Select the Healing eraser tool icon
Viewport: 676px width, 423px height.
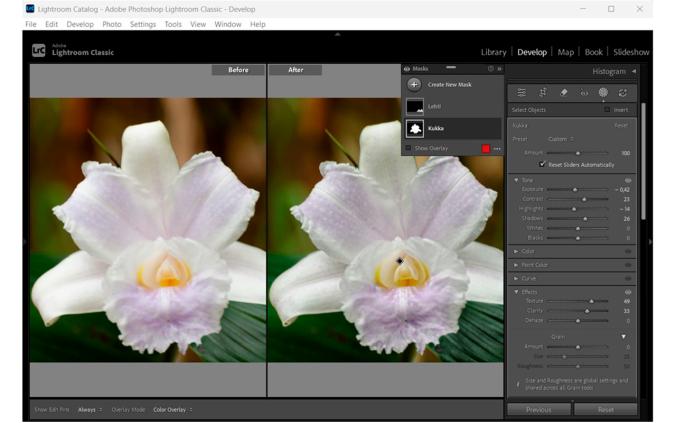pos(563,92)
